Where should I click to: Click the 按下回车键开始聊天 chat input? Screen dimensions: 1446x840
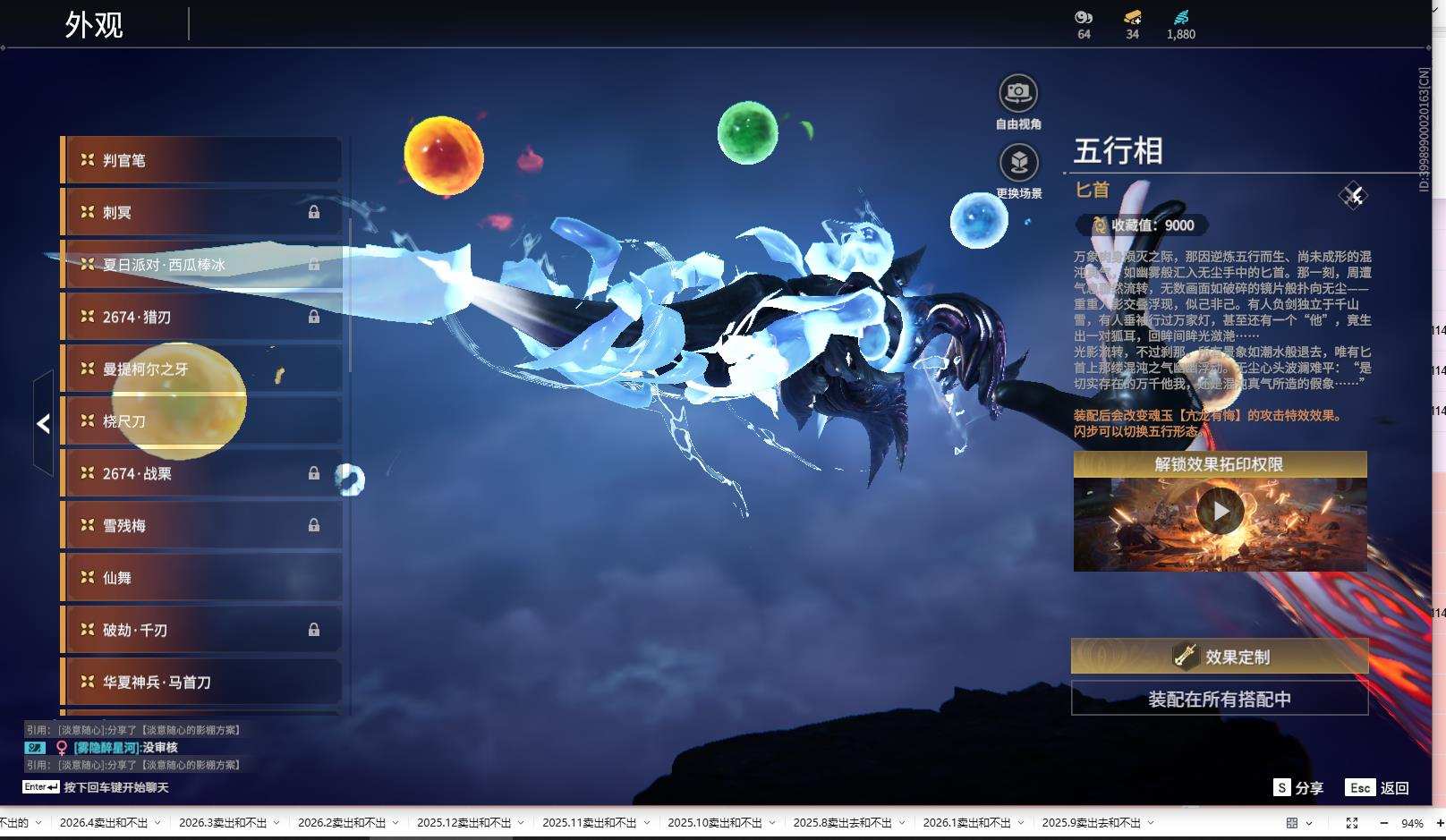tap(116, 787)
